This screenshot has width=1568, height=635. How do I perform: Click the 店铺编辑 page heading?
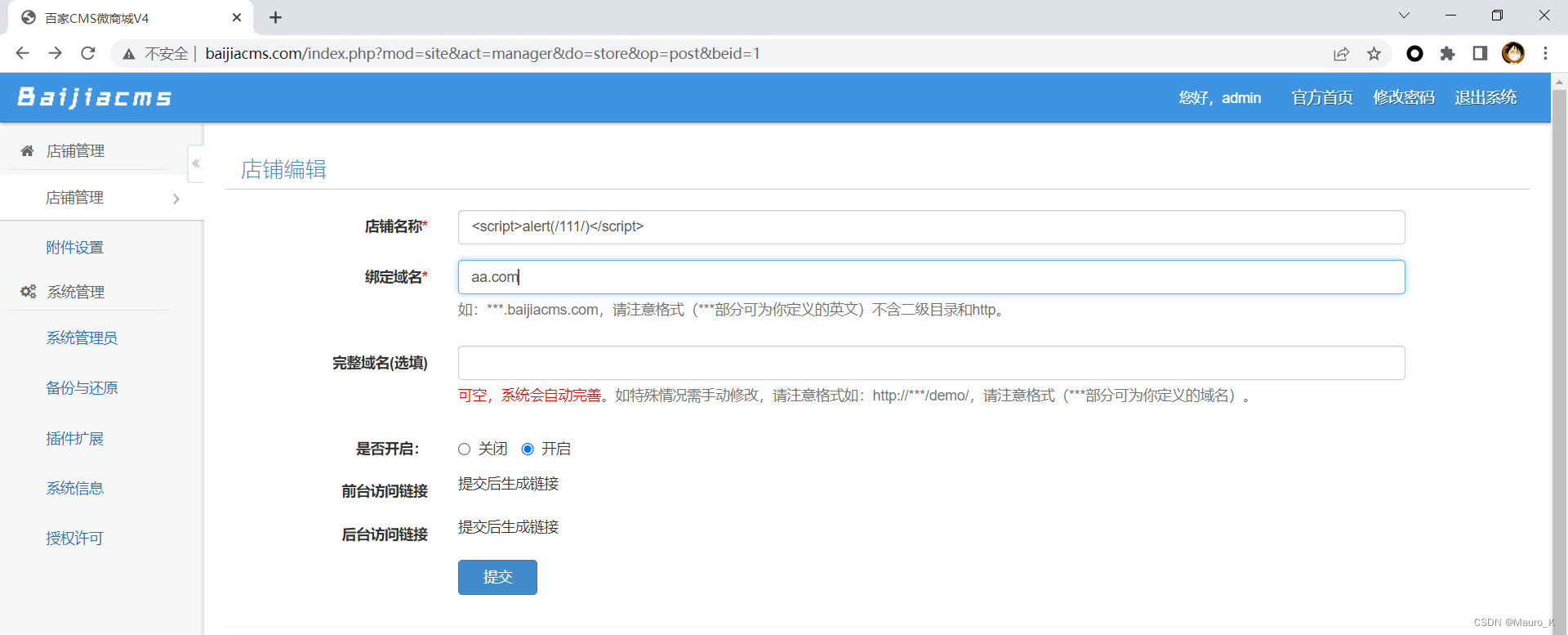[x=283, y=169]
